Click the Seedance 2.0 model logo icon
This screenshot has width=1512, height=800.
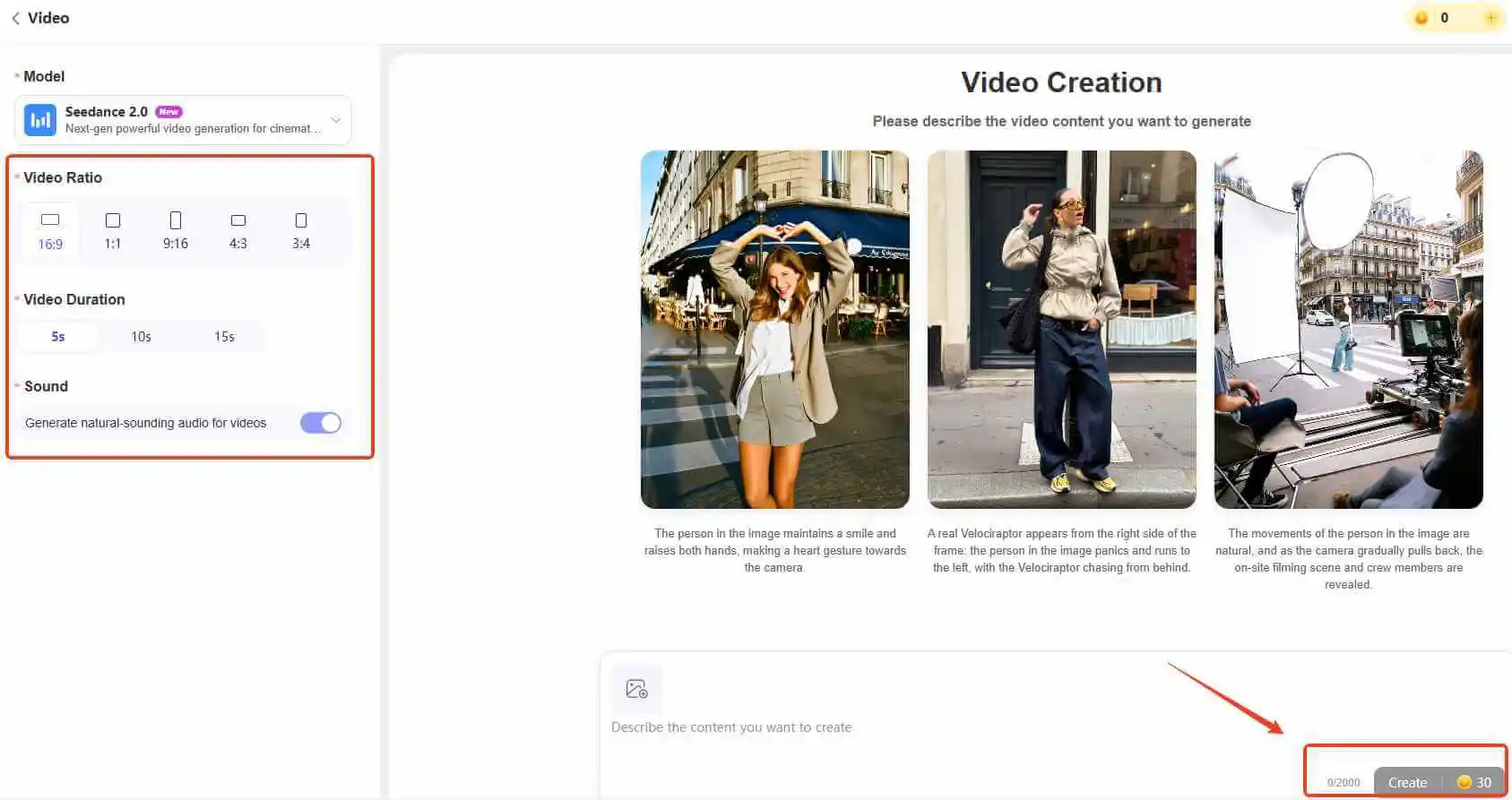[x=40, y=120]
